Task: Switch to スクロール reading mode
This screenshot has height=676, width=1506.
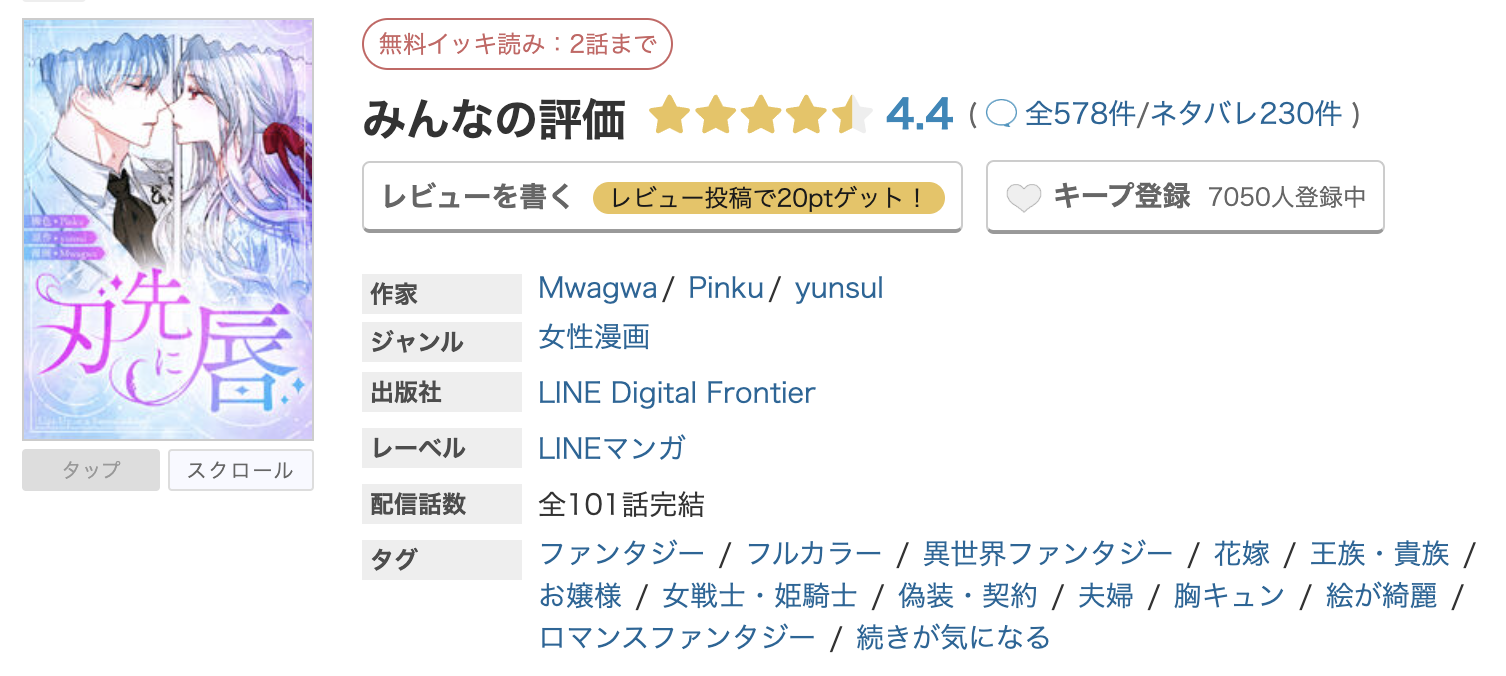Action: pos(240,470)
